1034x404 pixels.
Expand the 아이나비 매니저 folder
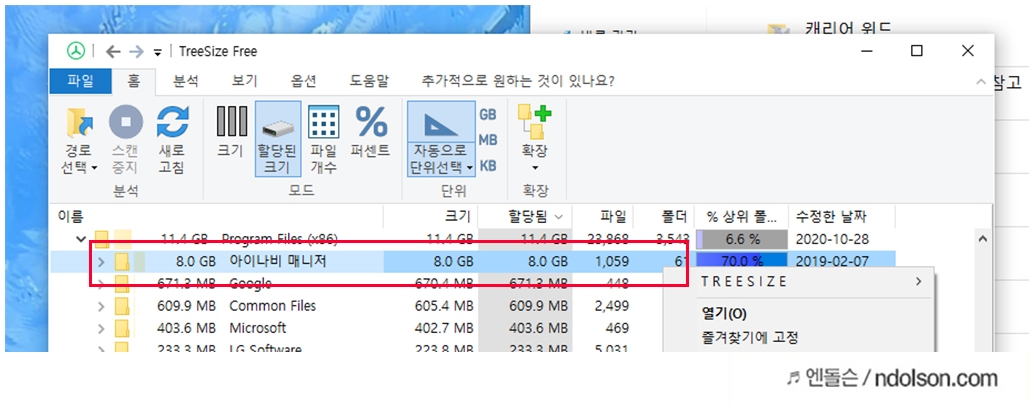(101, 262)
